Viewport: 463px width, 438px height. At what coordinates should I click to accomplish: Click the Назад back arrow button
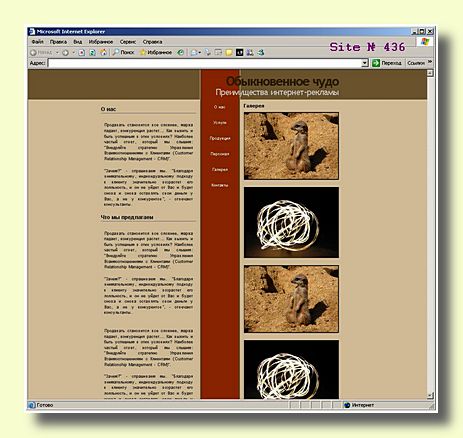(x=41, y=53)
